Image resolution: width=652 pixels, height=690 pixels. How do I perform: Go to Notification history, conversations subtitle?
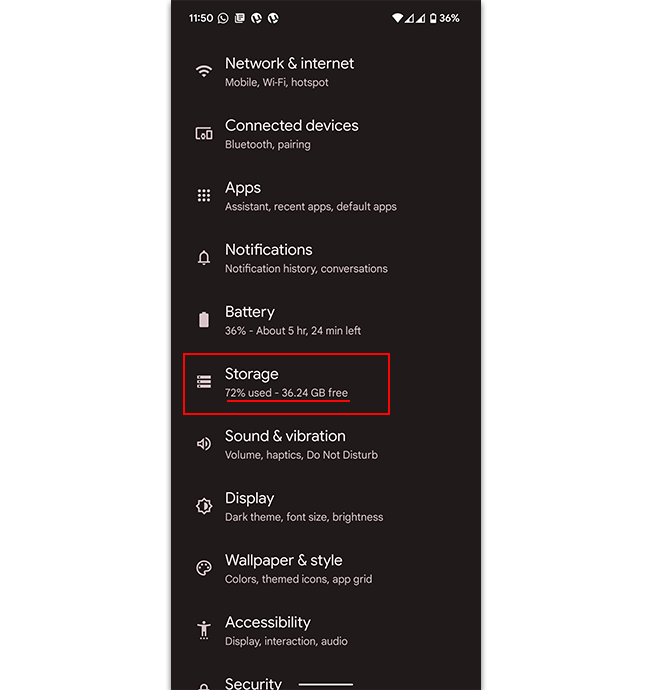click(x=306, y=269)
